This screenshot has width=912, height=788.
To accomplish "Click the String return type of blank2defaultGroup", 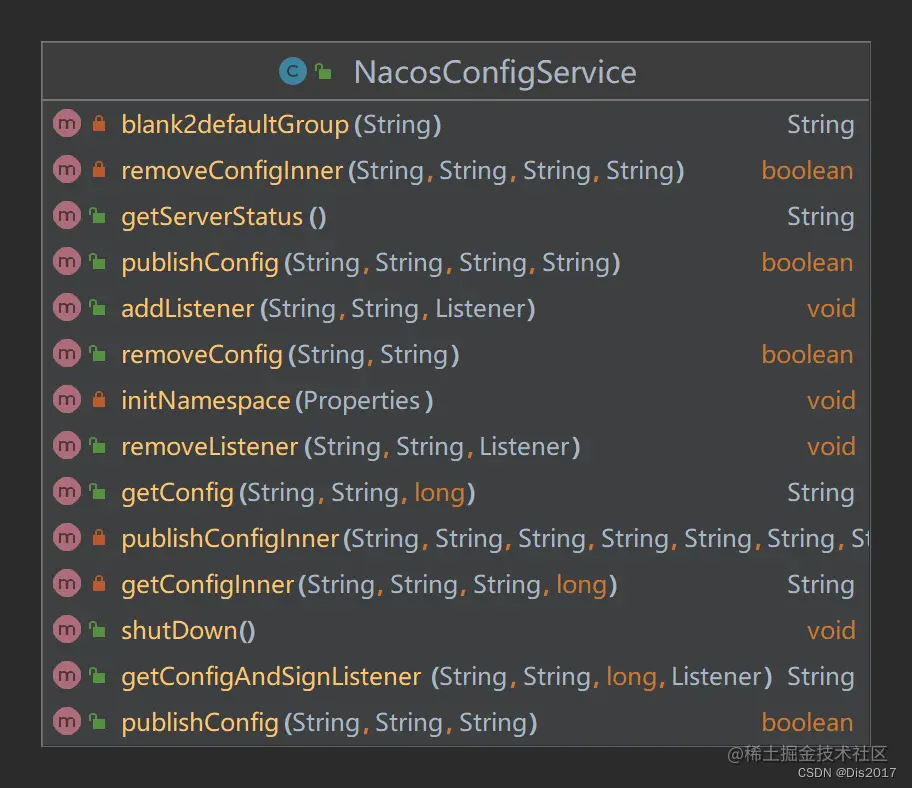I will (x=820, y=124).
